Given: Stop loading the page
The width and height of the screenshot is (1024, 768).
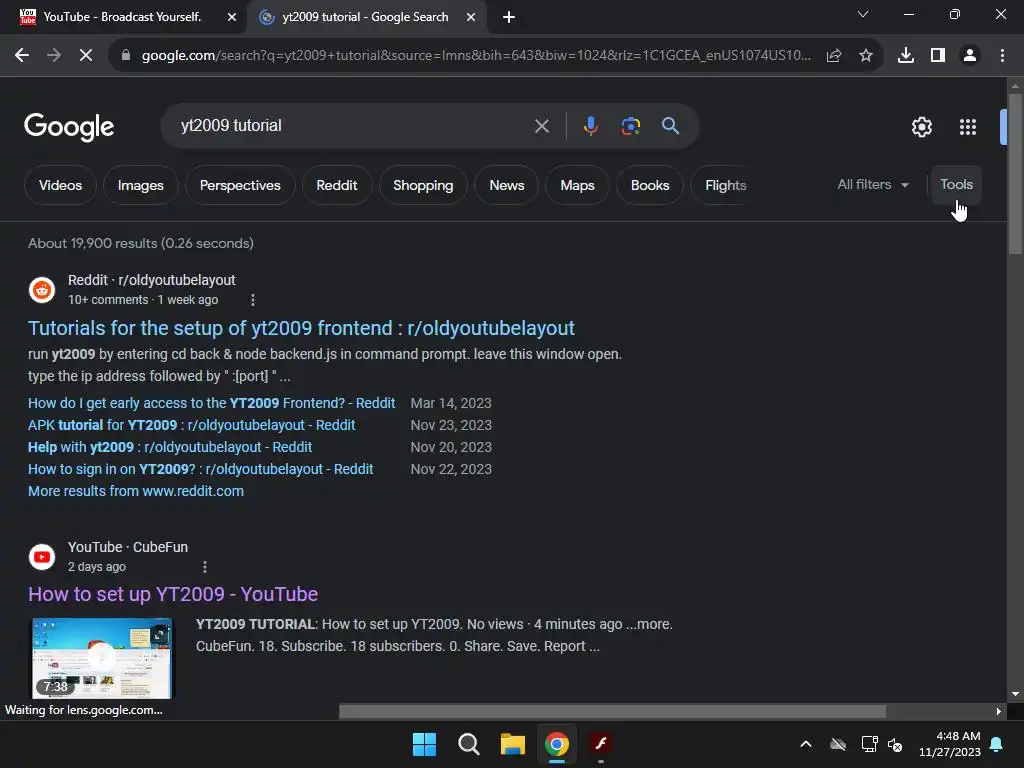Looking at the screenshot, I should [86, 56].
